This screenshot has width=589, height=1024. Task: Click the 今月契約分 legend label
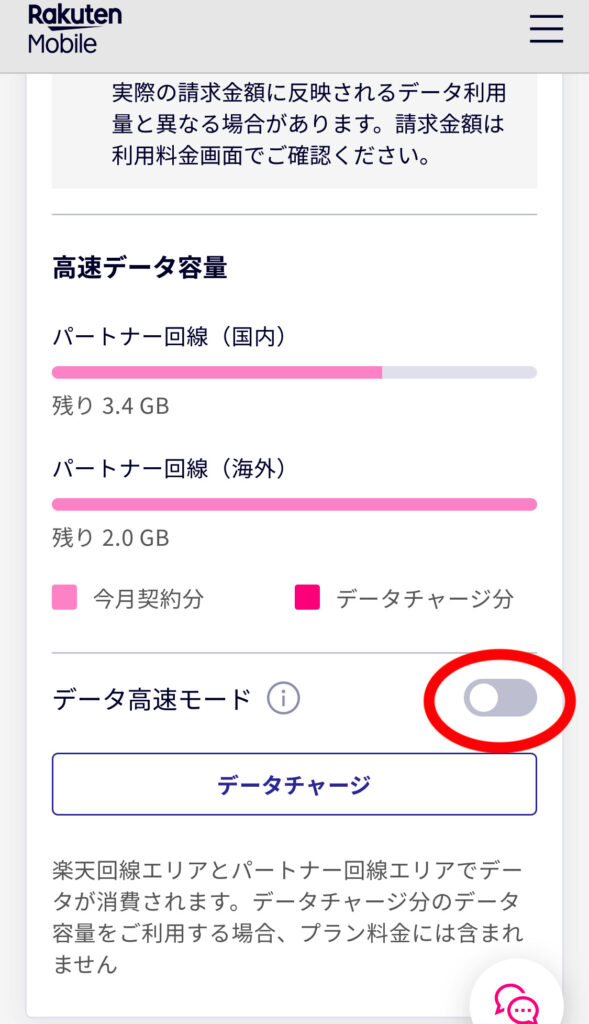[x=148, y=598]
